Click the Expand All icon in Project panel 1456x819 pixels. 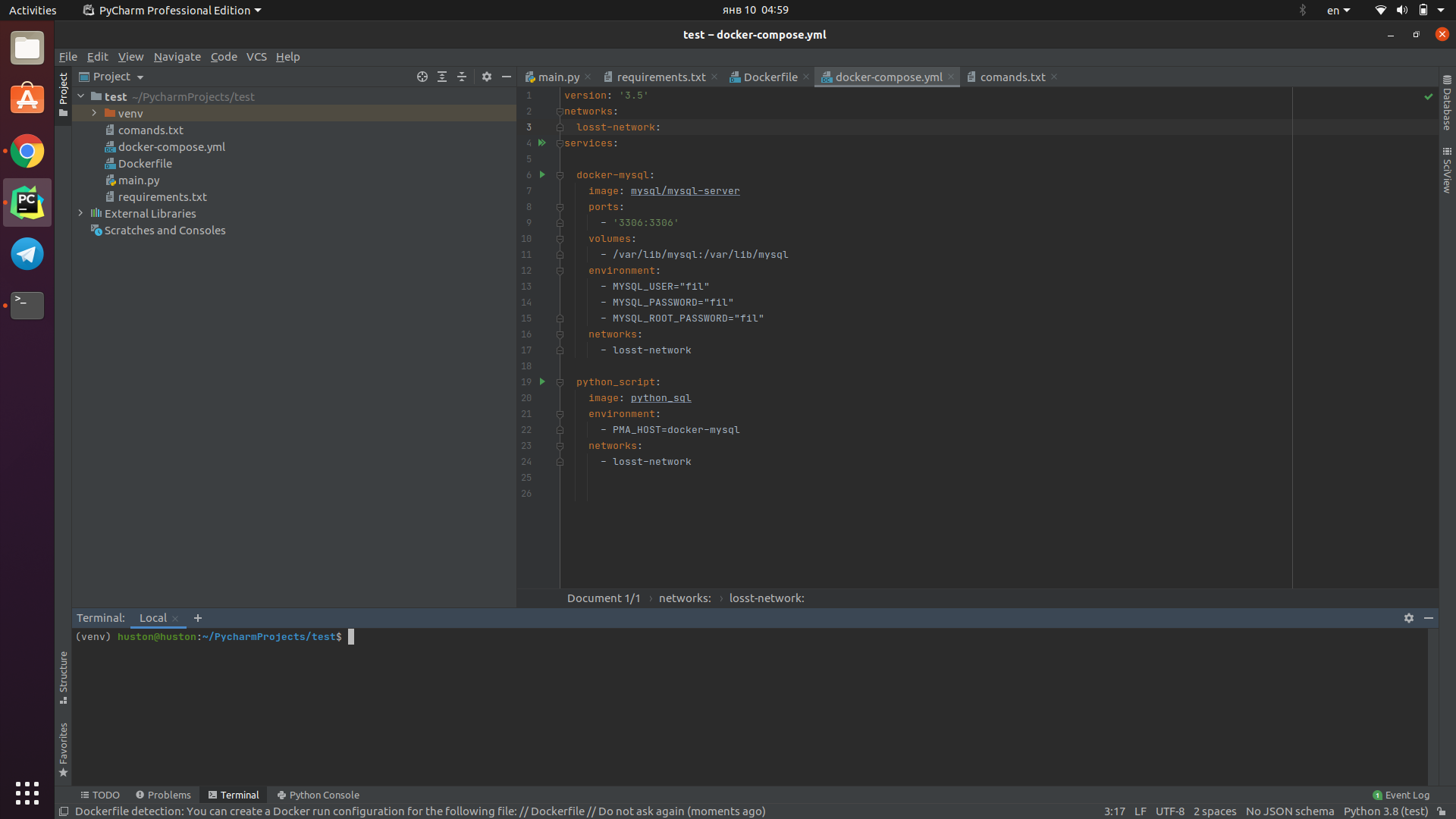442,77
